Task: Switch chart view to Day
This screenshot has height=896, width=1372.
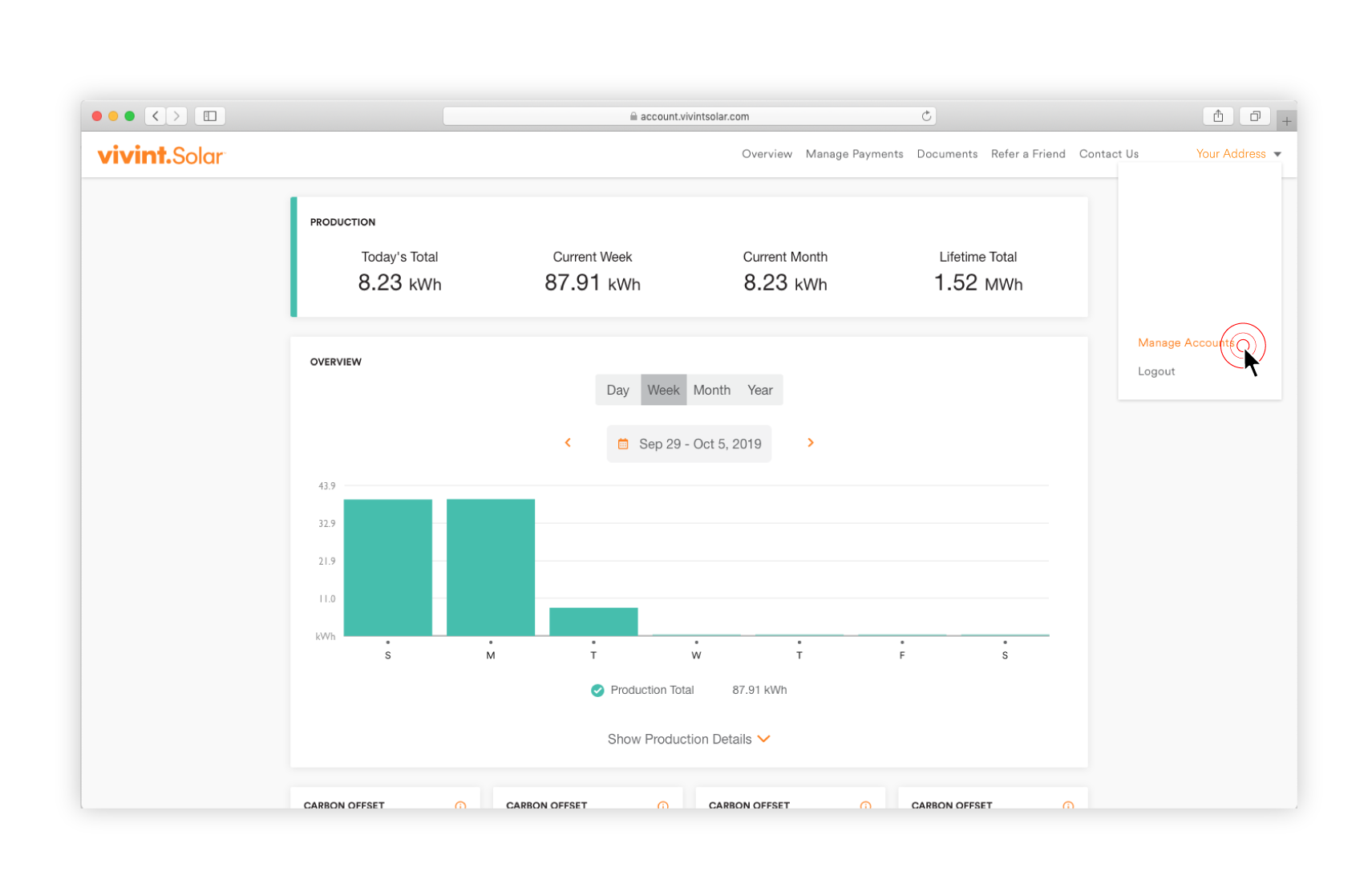Action: tap(617, 390)
